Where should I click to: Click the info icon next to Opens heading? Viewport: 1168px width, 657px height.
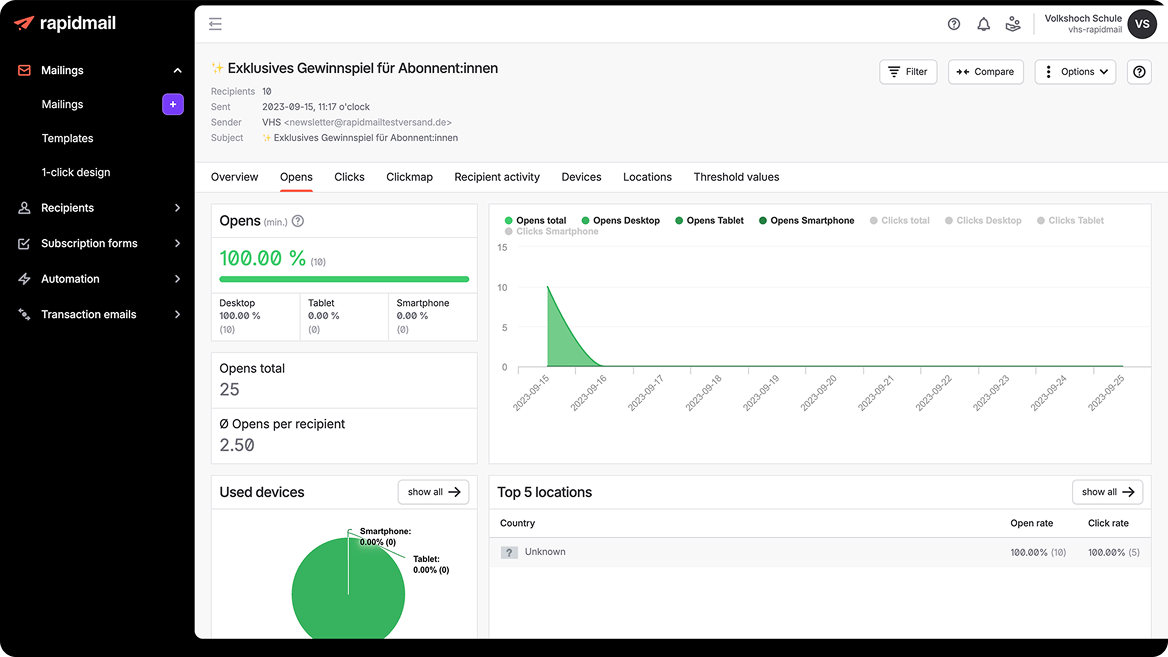point(298,221)
